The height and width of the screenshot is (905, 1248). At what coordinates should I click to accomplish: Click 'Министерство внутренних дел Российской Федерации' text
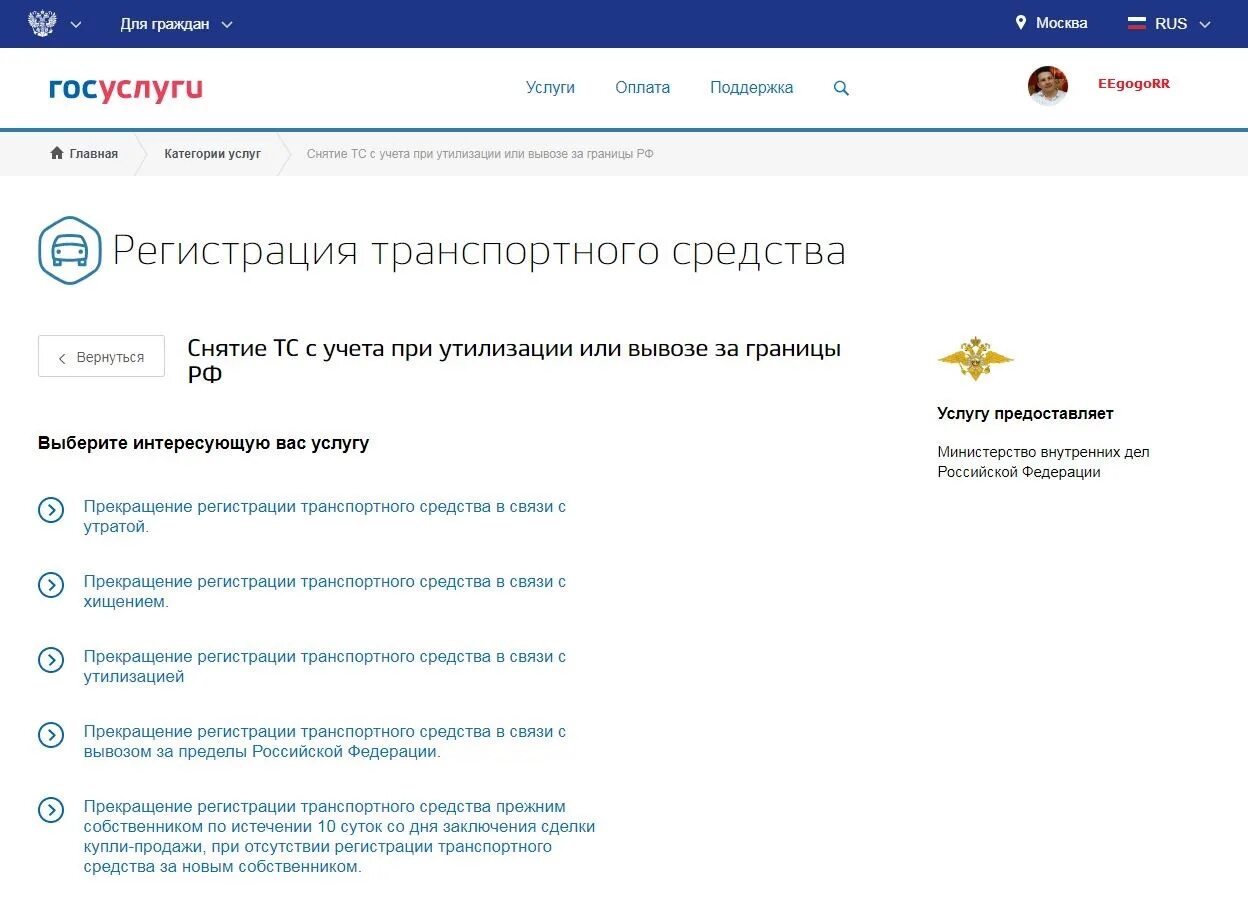(1043, 462)
